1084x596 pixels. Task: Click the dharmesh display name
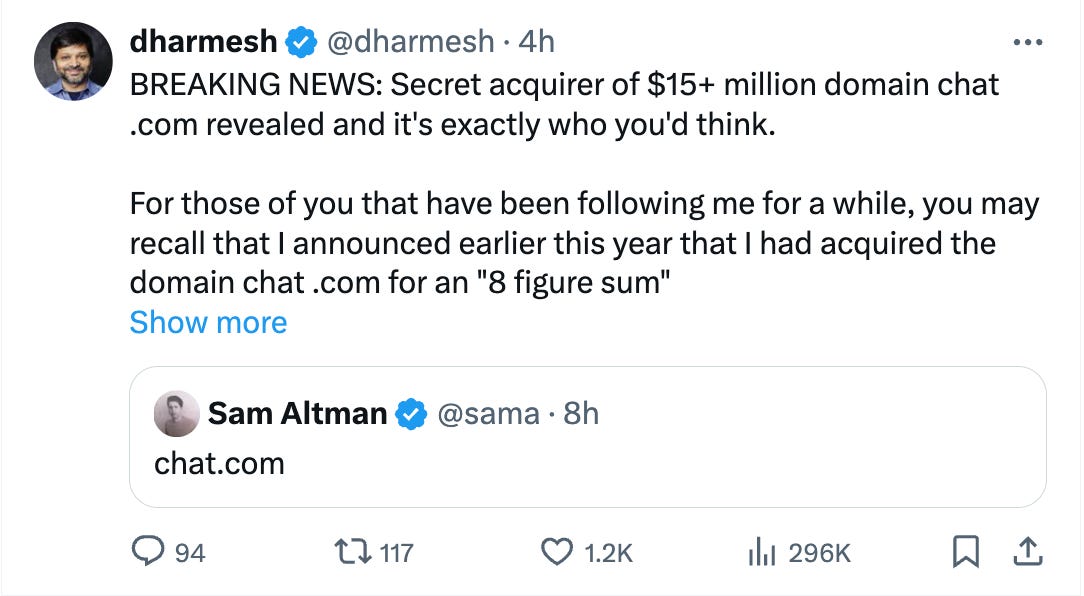pos(203,41)
